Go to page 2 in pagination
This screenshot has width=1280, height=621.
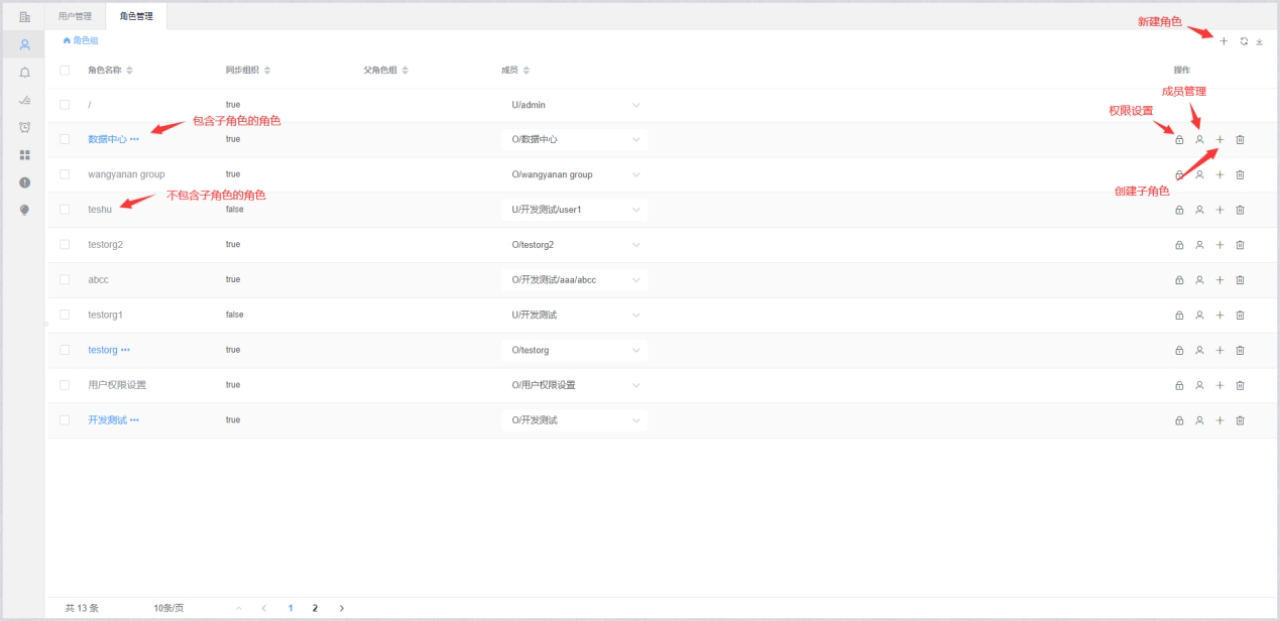point(315,608)
